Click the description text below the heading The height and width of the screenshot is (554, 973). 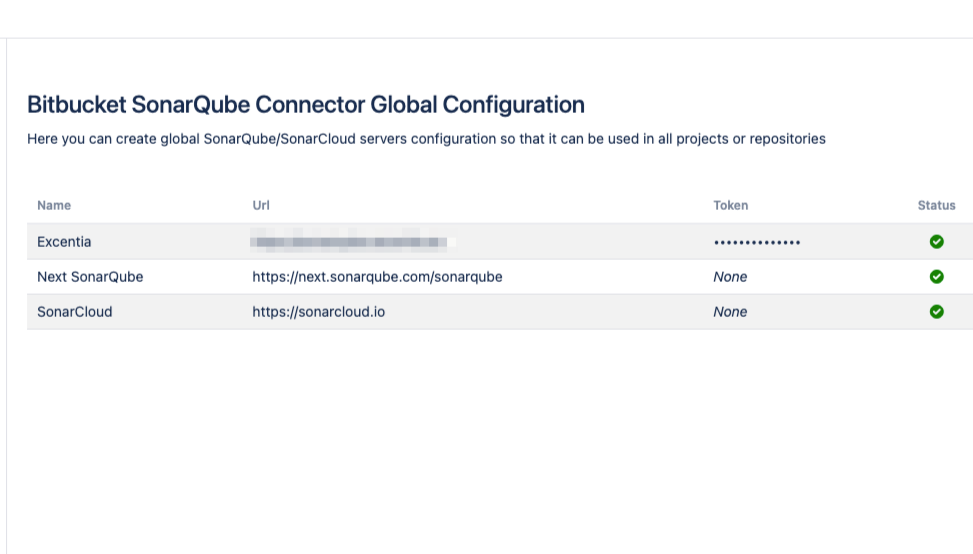tap(426, 139)
